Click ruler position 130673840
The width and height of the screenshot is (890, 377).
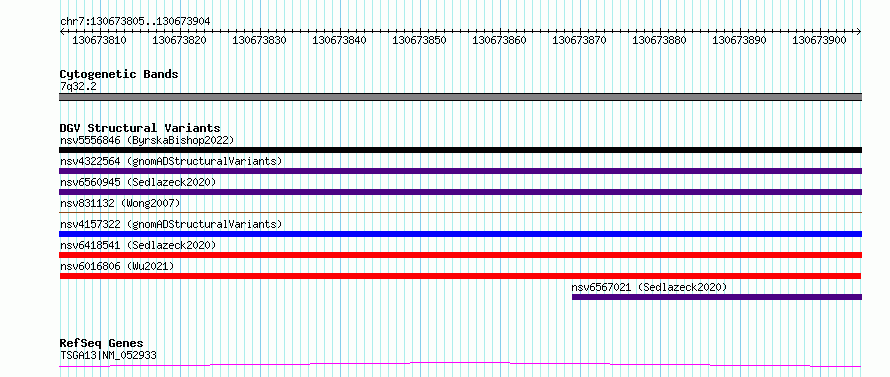tap(340, 40)
